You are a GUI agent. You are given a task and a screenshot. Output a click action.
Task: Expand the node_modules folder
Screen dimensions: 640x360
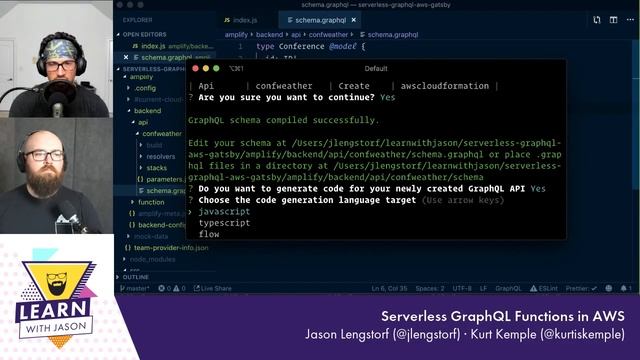(x=152, y=259)
